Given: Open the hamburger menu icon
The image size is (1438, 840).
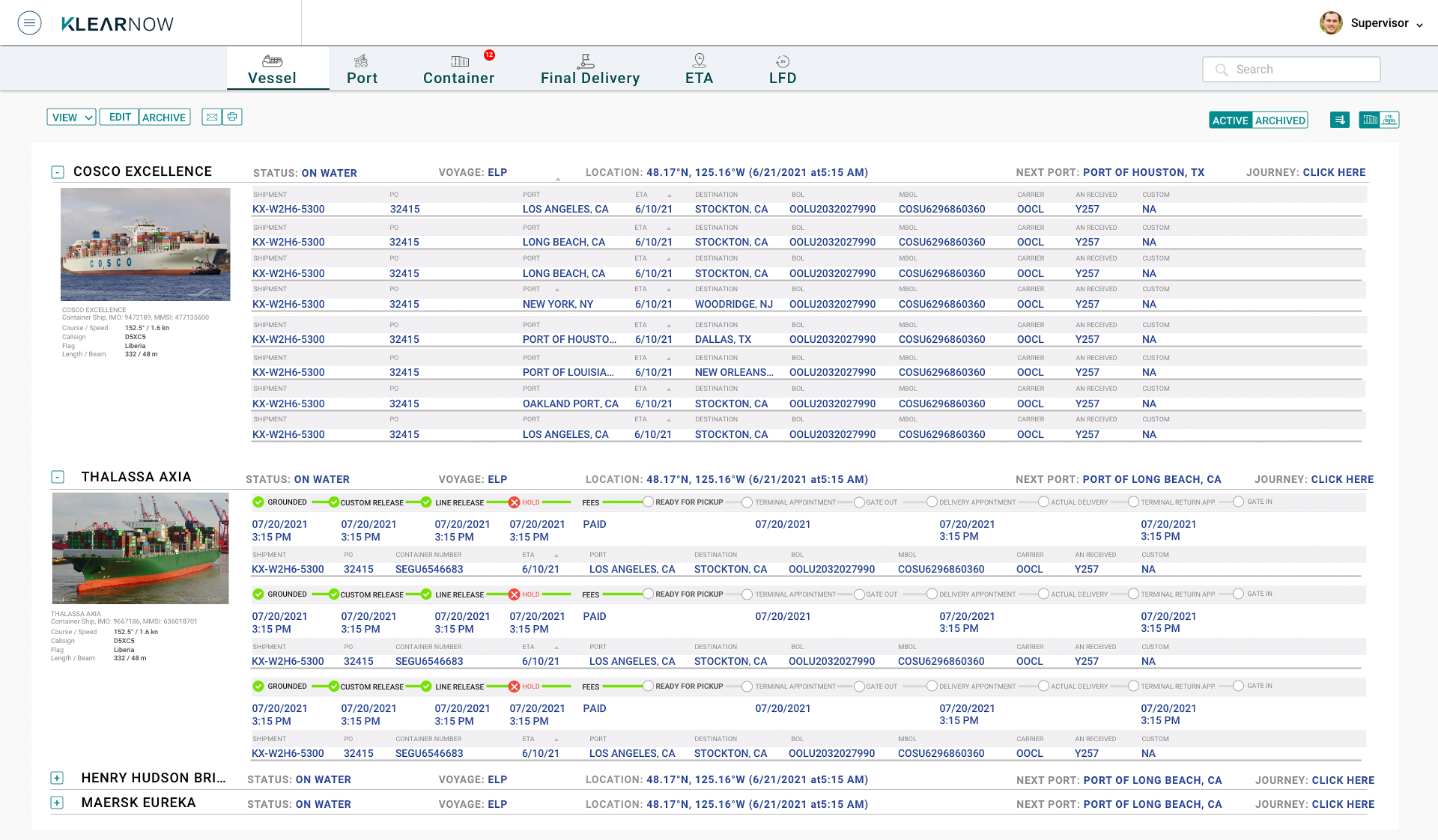Looking at the screenshot, I should click(x=29, y=23).
